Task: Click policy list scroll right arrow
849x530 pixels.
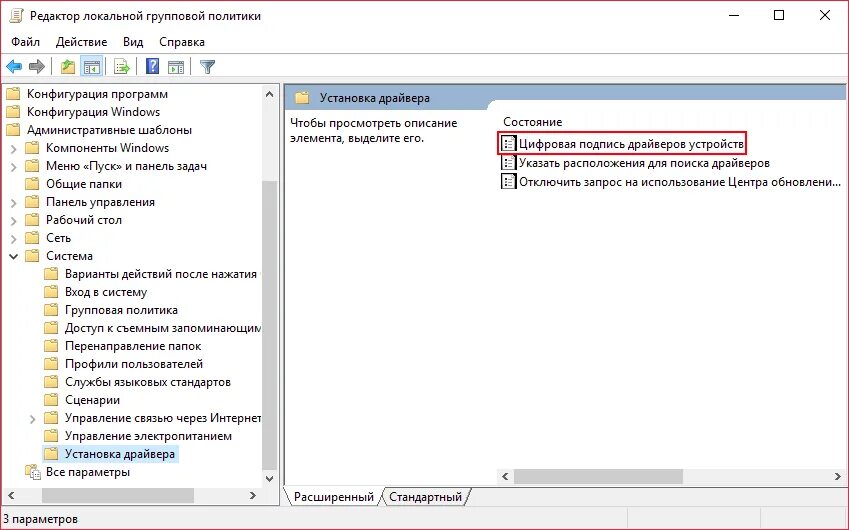Action: [x=837, y=476]
